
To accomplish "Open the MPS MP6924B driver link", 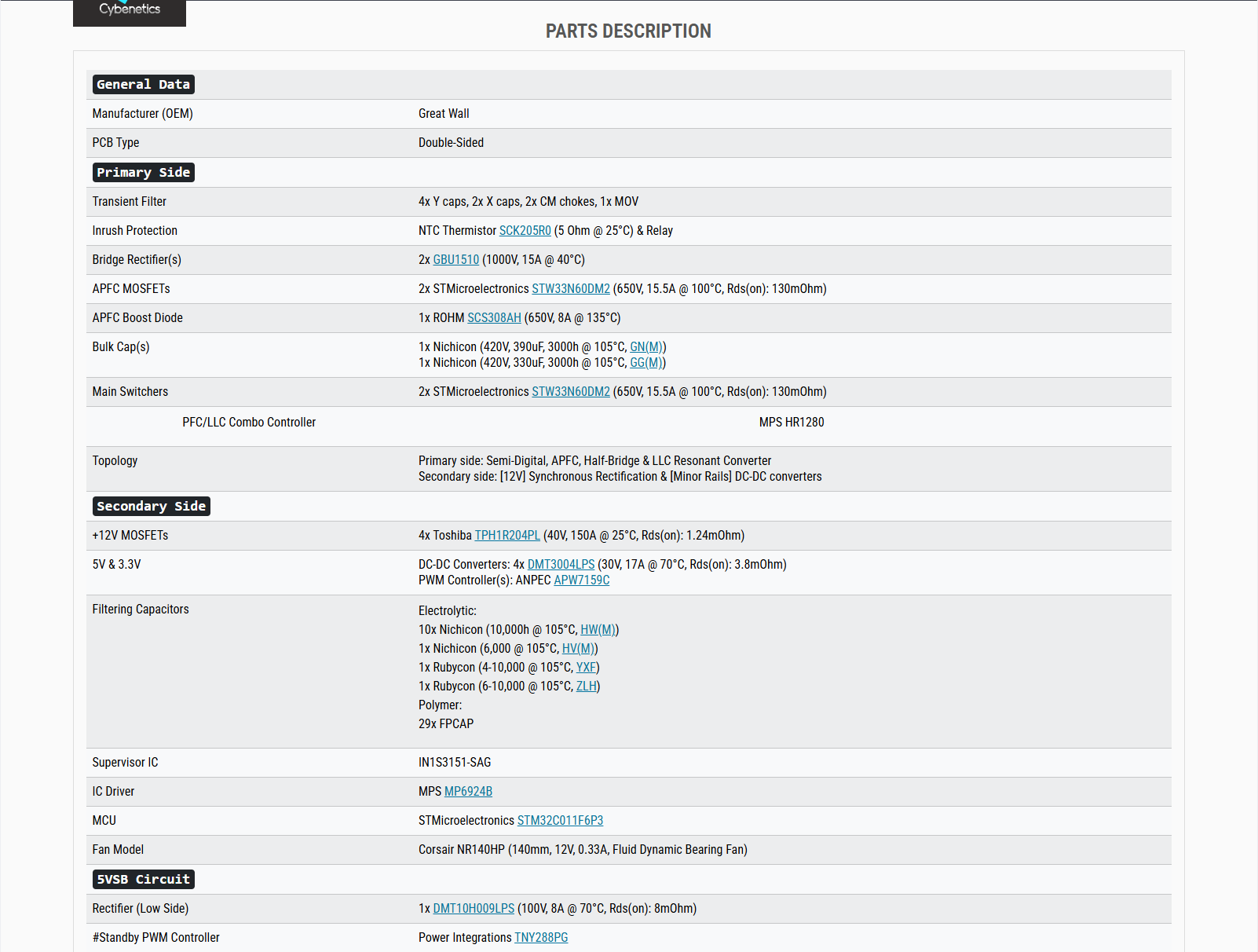I will click(x=468, y=792).
